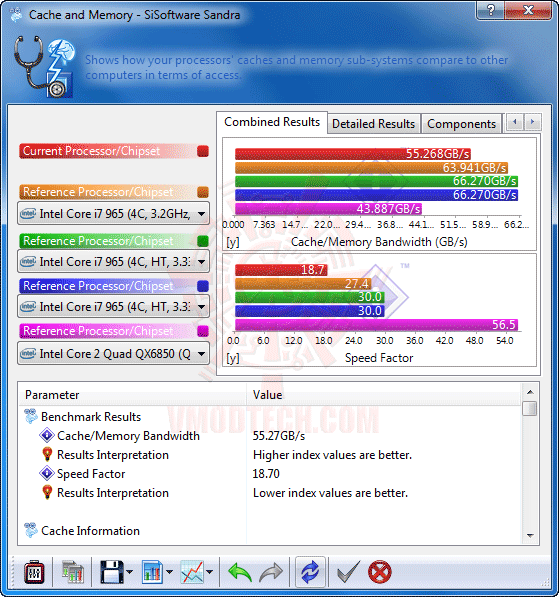Open the save icon's dropdown arrow
559x597 pixels.
129,571
